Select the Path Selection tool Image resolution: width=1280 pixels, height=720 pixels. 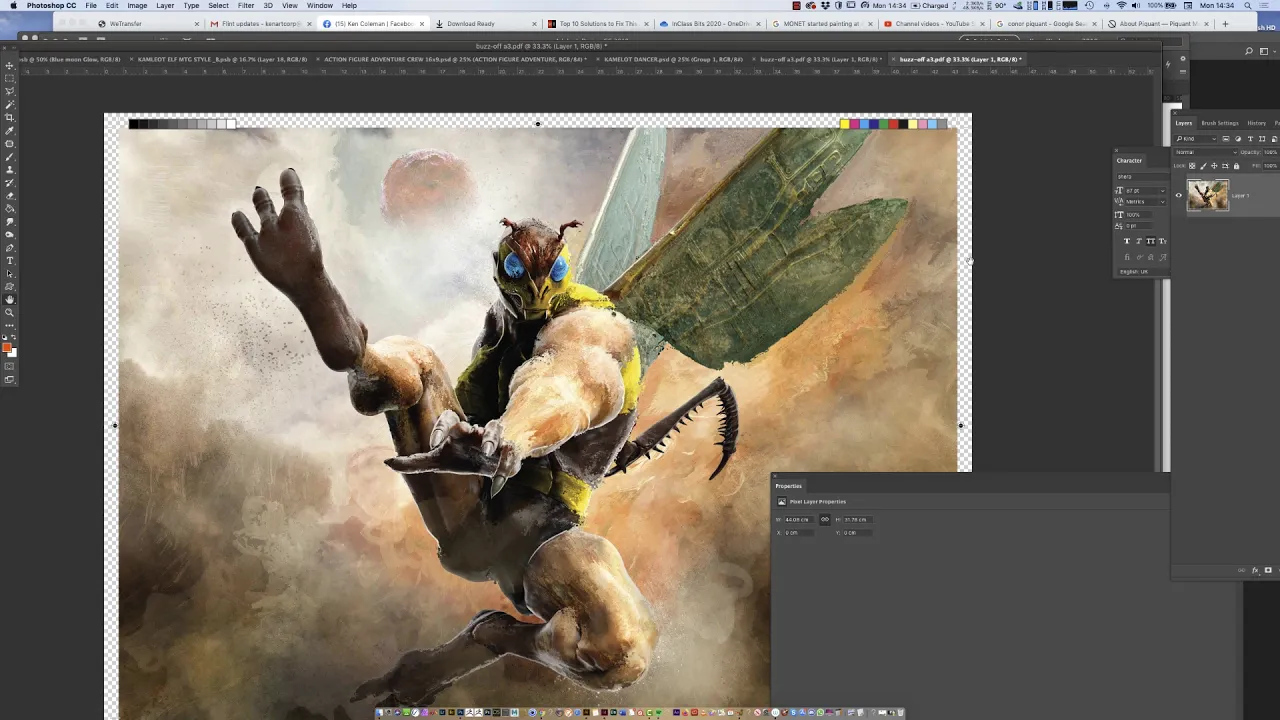10,273
